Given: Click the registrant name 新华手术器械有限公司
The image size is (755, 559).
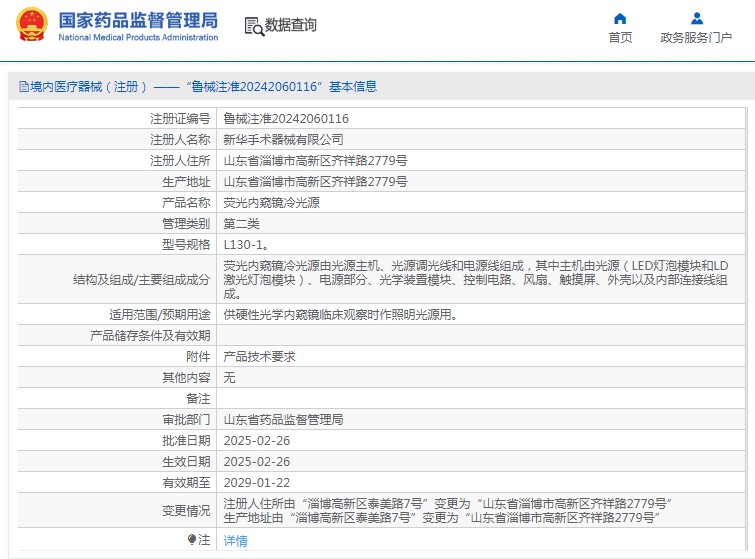Looking at the screenshot, I should [283, 140].
